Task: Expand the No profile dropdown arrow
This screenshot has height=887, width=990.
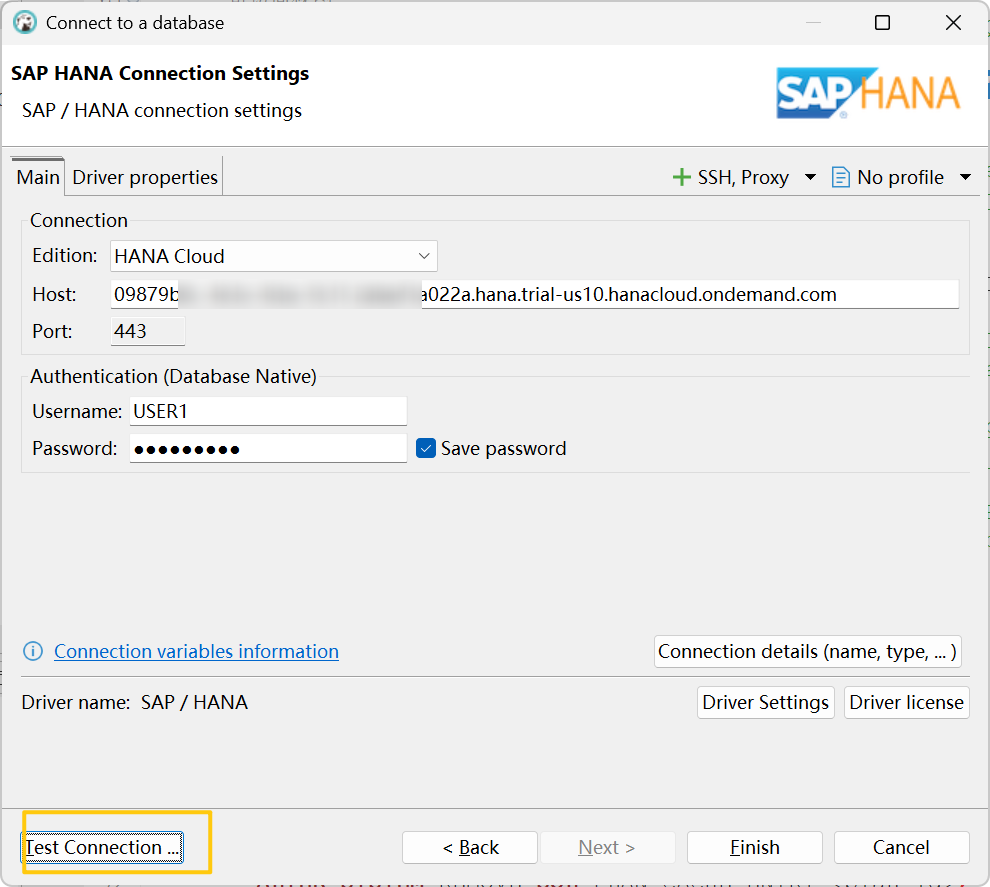Action: point(965,177)
